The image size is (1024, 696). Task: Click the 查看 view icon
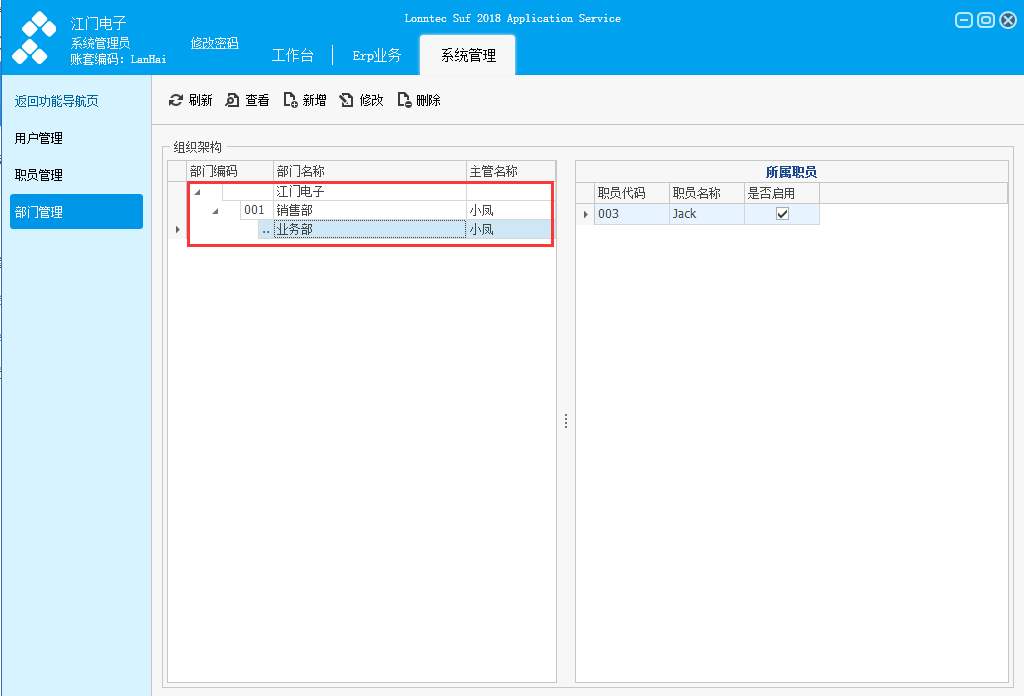232,100
